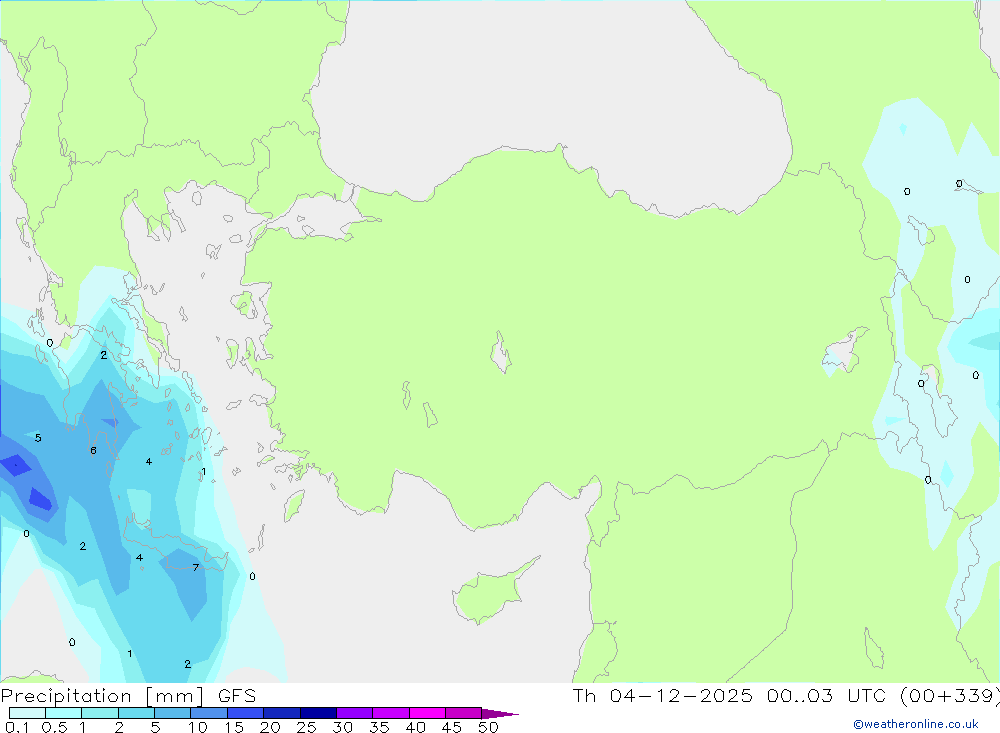Click the precipitation value '6' on the map

[x=93, y=450]
